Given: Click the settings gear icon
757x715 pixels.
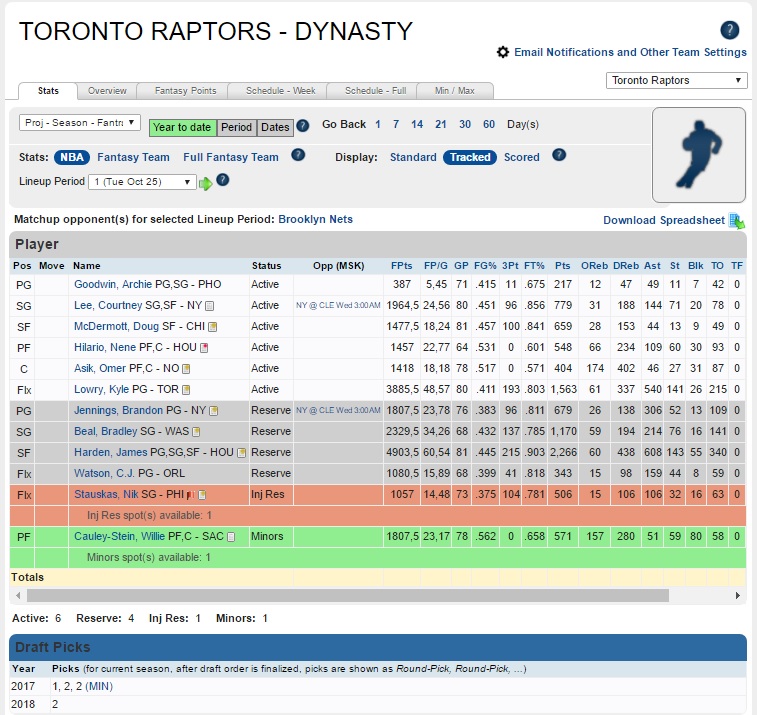Looking at the screenshot, I should click(503, 52).
